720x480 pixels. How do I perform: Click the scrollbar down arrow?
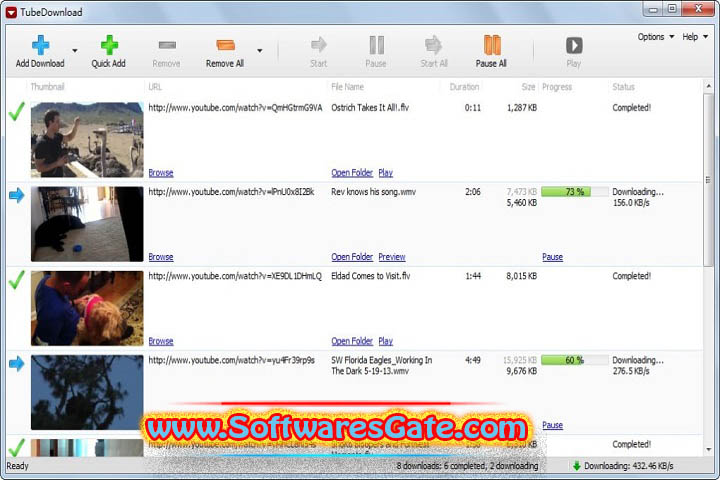point(708,450)
